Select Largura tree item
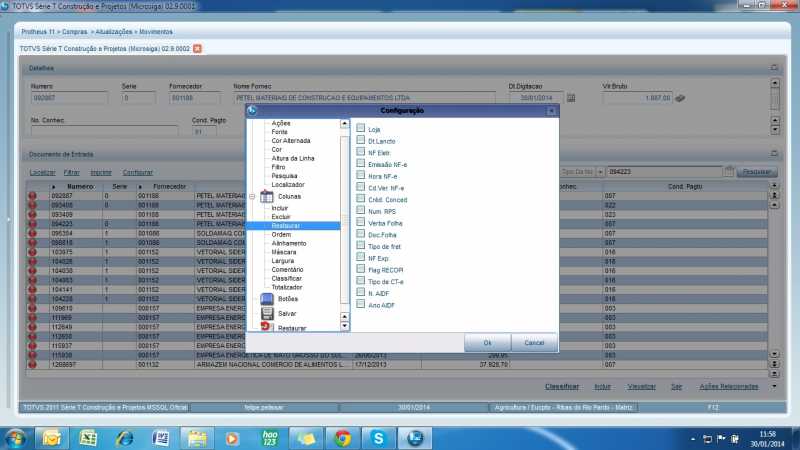Screen dimensions: 800x450 coord(283,261)
